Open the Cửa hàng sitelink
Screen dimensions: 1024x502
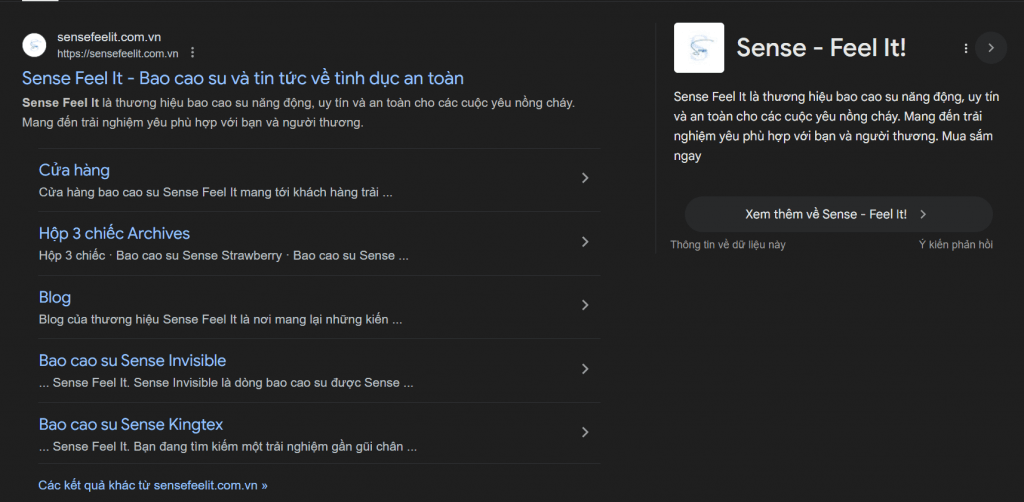(x=74, y=170)
